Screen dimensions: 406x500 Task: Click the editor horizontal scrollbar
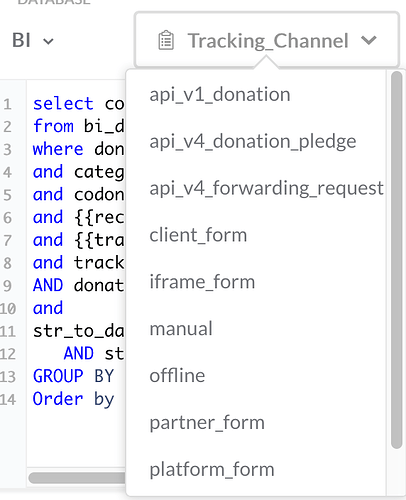(x=77, y=478)
